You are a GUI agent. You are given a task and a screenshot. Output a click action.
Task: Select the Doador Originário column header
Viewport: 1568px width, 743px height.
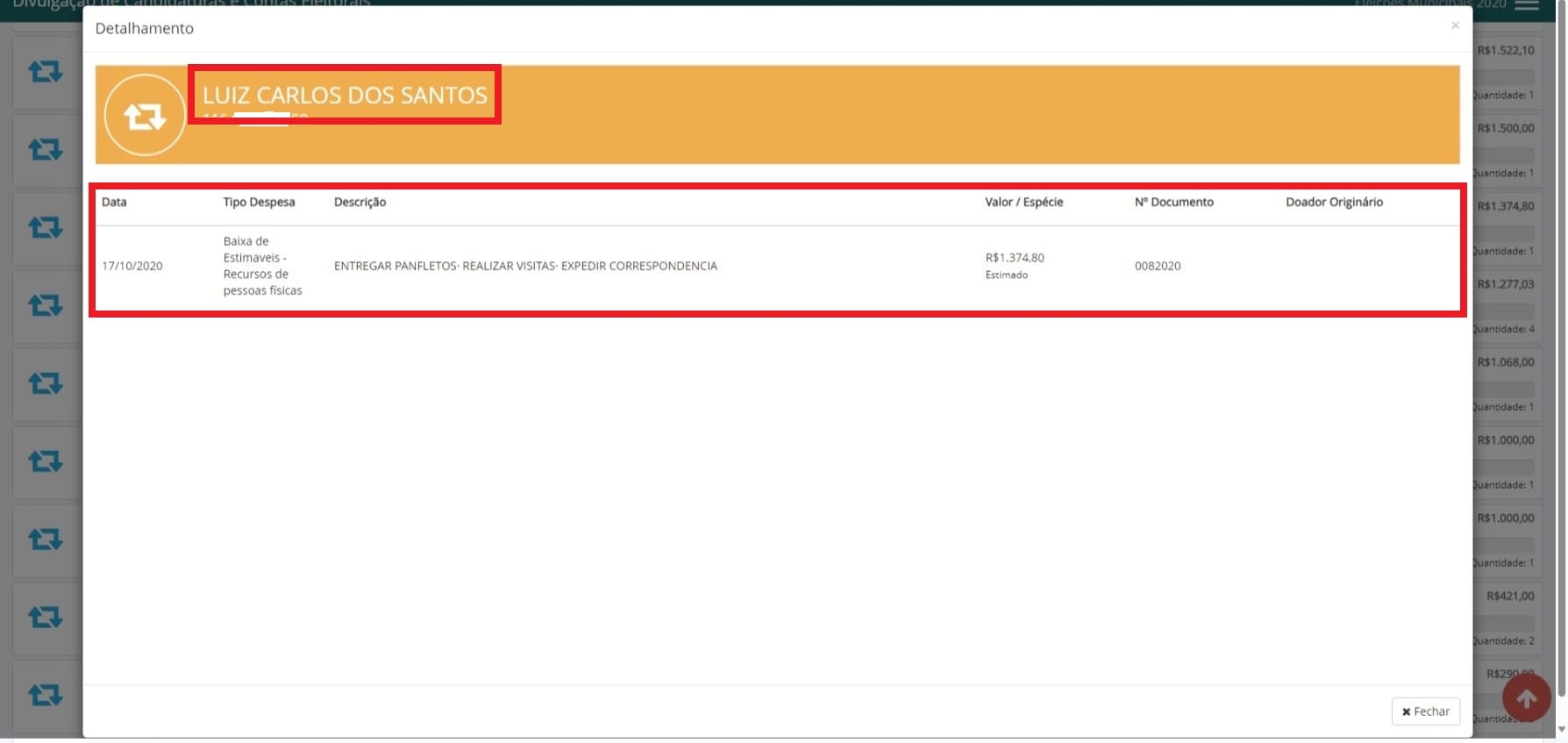pyautogui.click(x=1334, y=202)
